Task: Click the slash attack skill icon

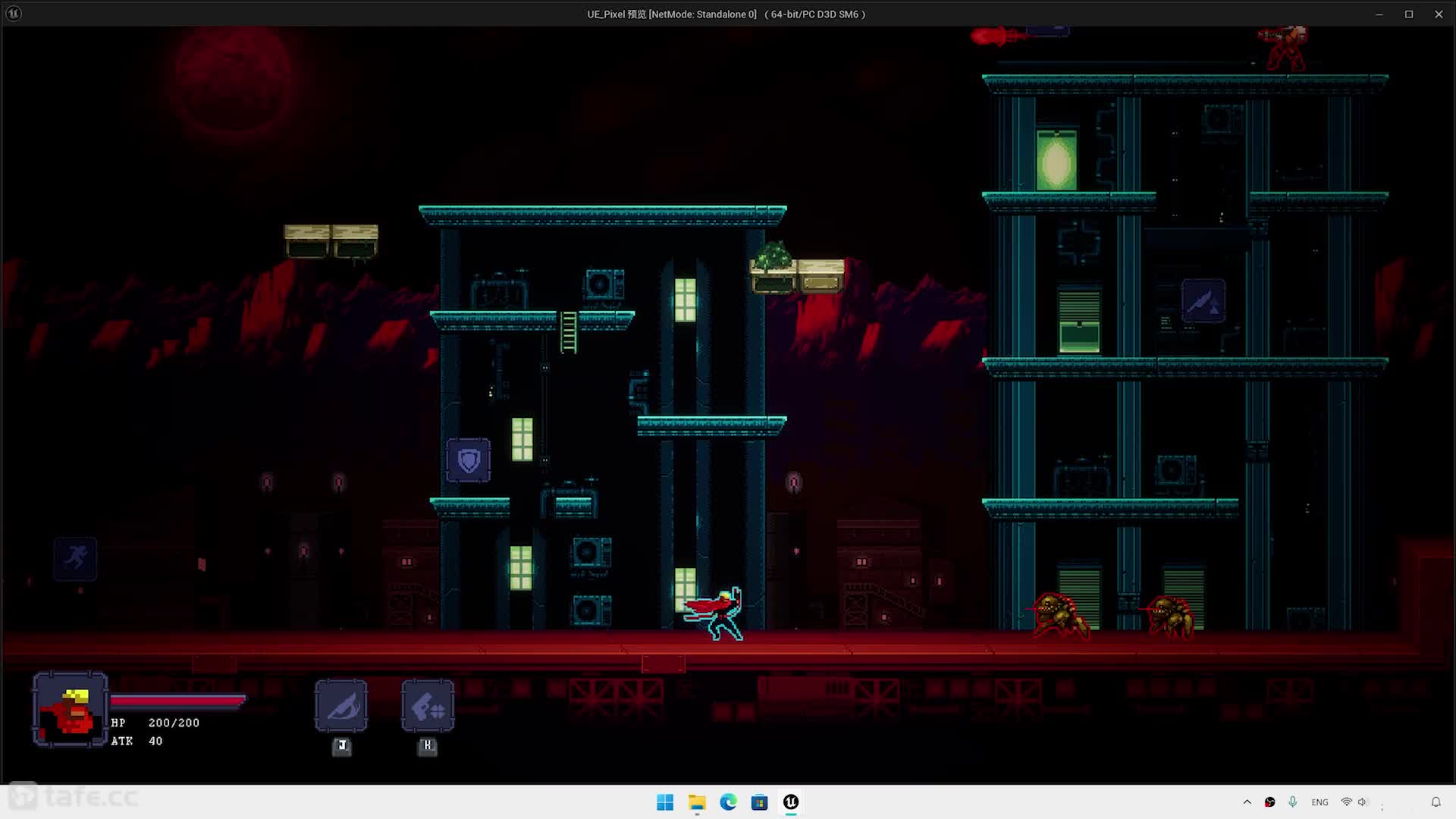Action: (x=341, y=706)
